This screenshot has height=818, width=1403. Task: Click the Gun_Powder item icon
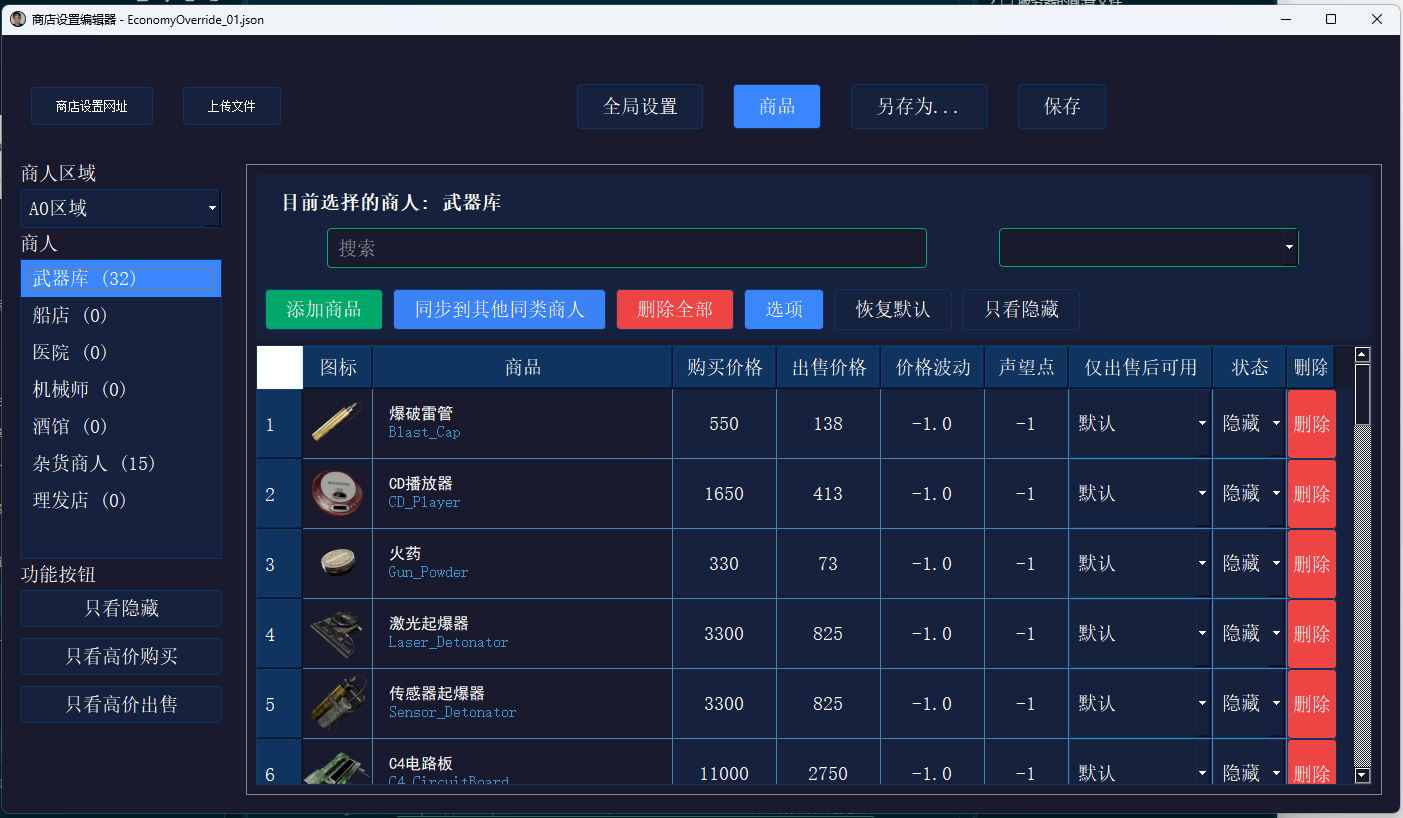click(x=337, y=563)
